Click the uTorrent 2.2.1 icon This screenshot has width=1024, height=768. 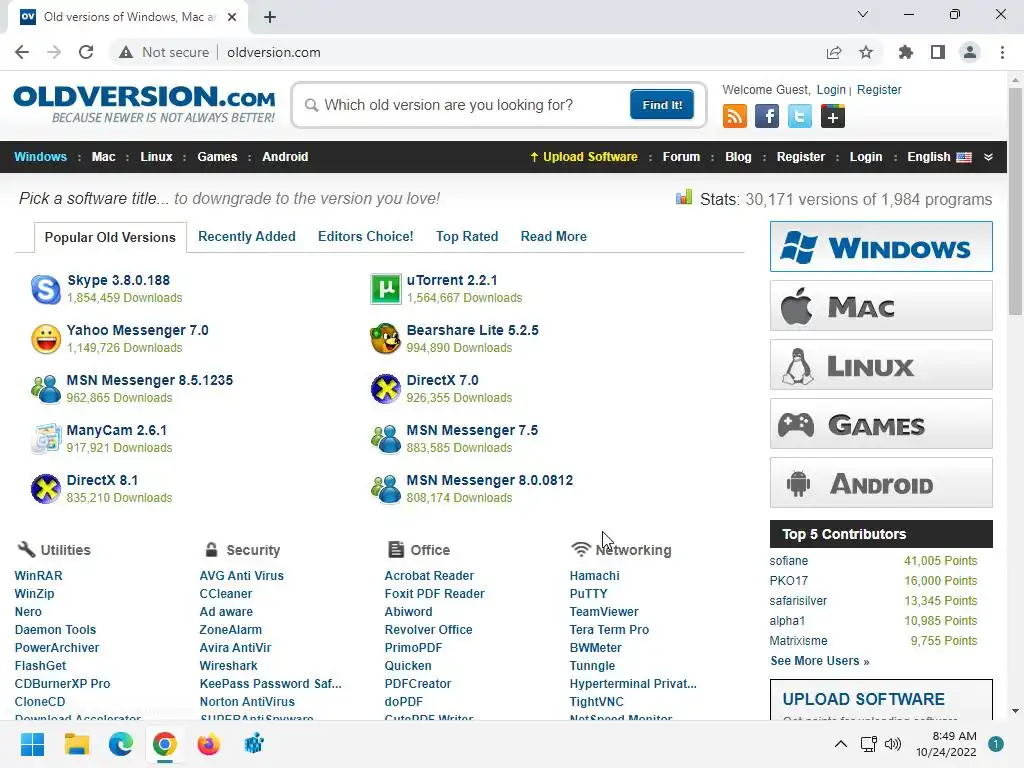(x=385, y=289)
